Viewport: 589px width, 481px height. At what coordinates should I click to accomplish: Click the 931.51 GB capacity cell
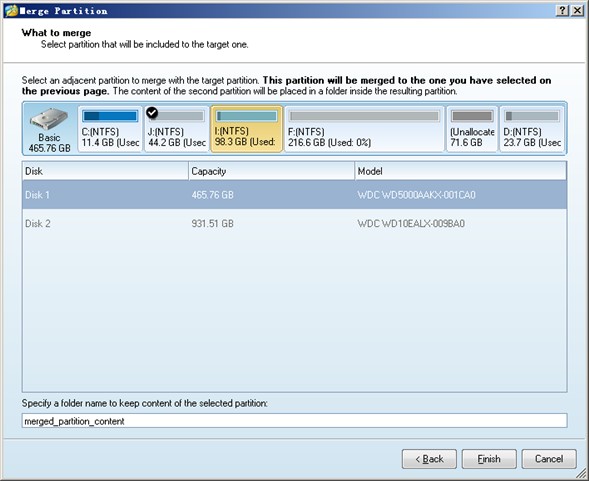click(213, 224)
